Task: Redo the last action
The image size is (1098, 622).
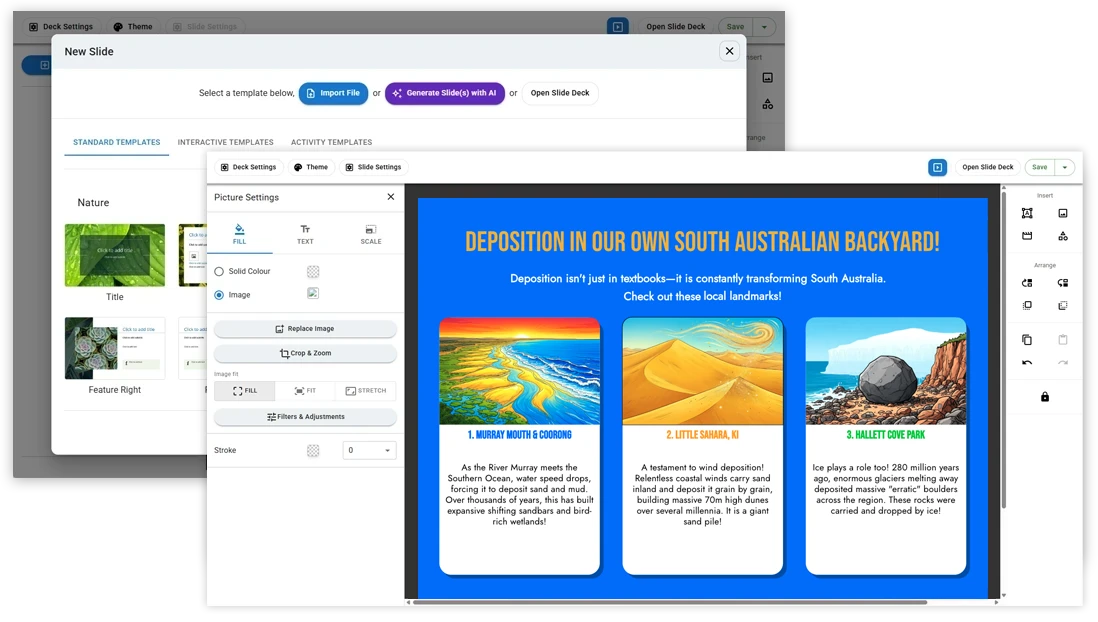Action: [x=1062, y=363]
